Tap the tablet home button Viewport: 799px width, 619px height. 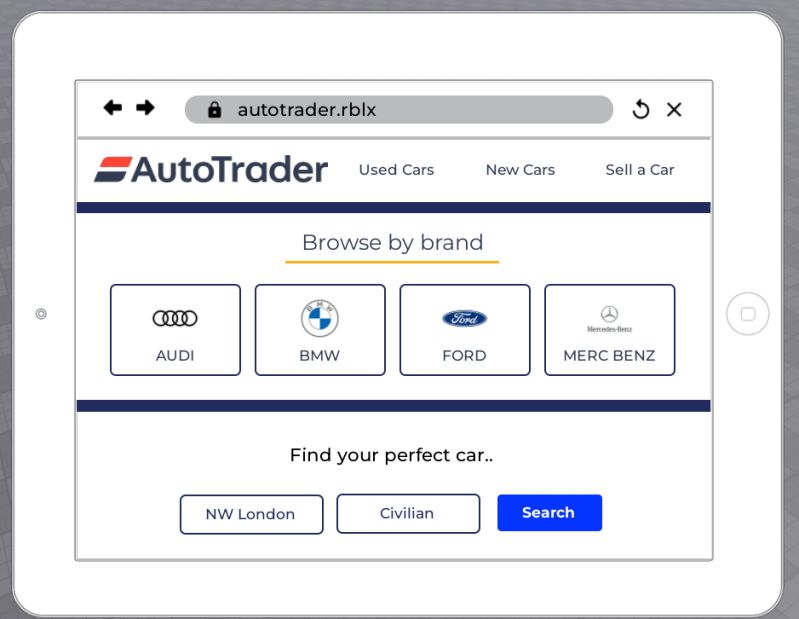(x=748, y=314)
